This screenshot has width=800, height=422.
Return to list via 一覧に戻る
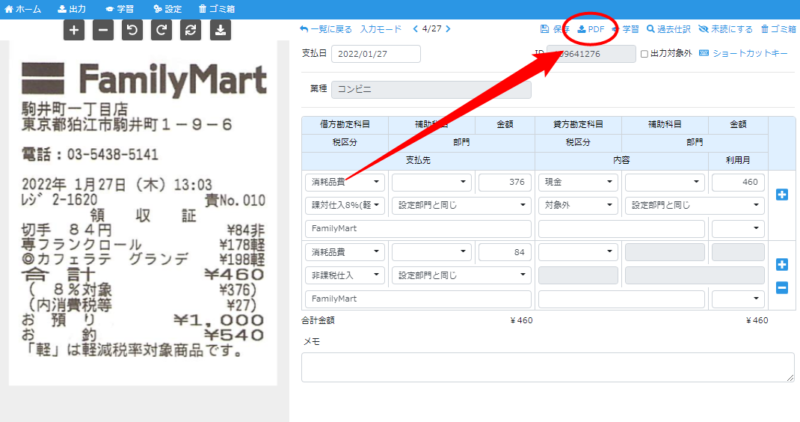tap(326, 29)
